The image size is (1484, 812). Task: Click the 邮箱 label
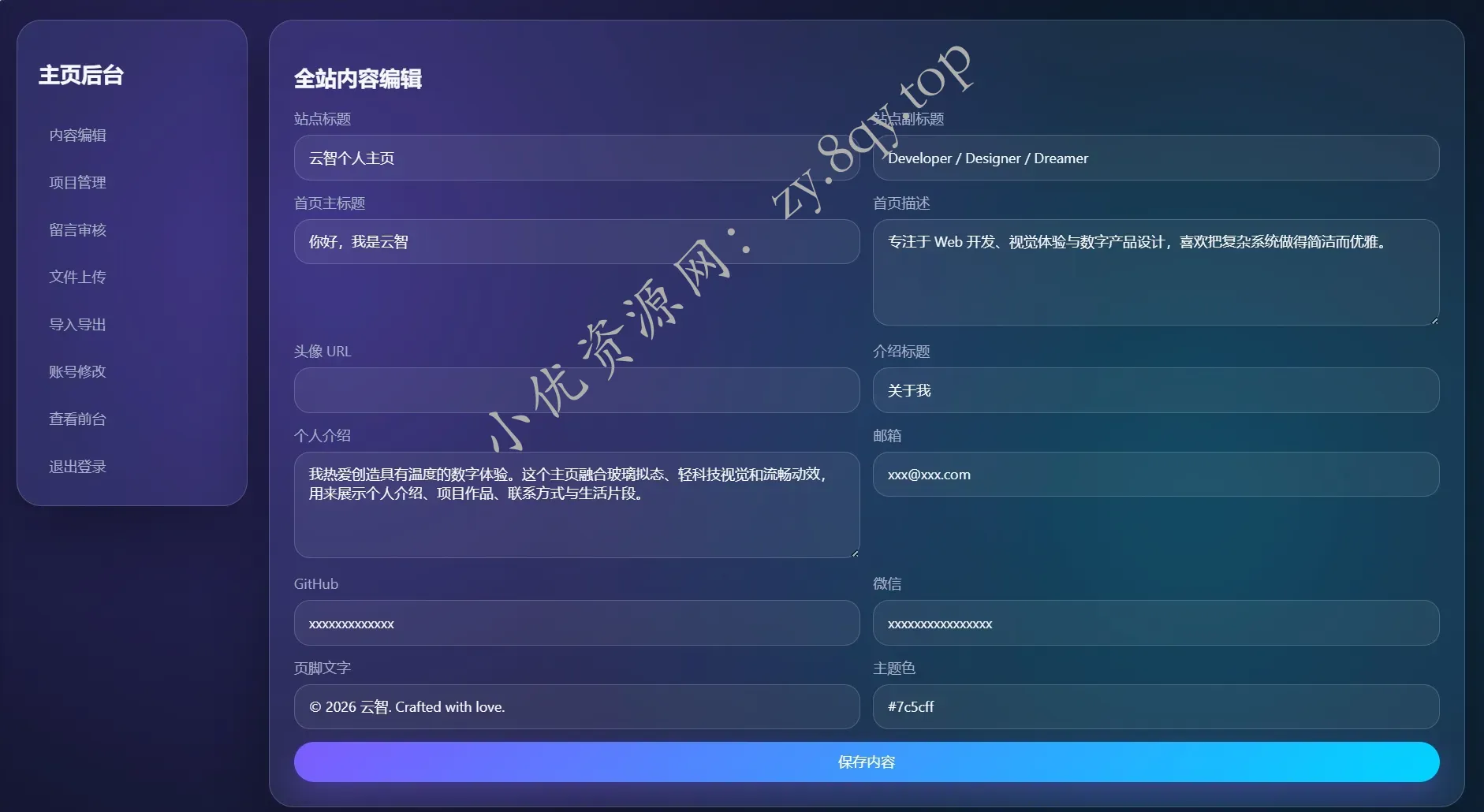[x=887, y=436]
